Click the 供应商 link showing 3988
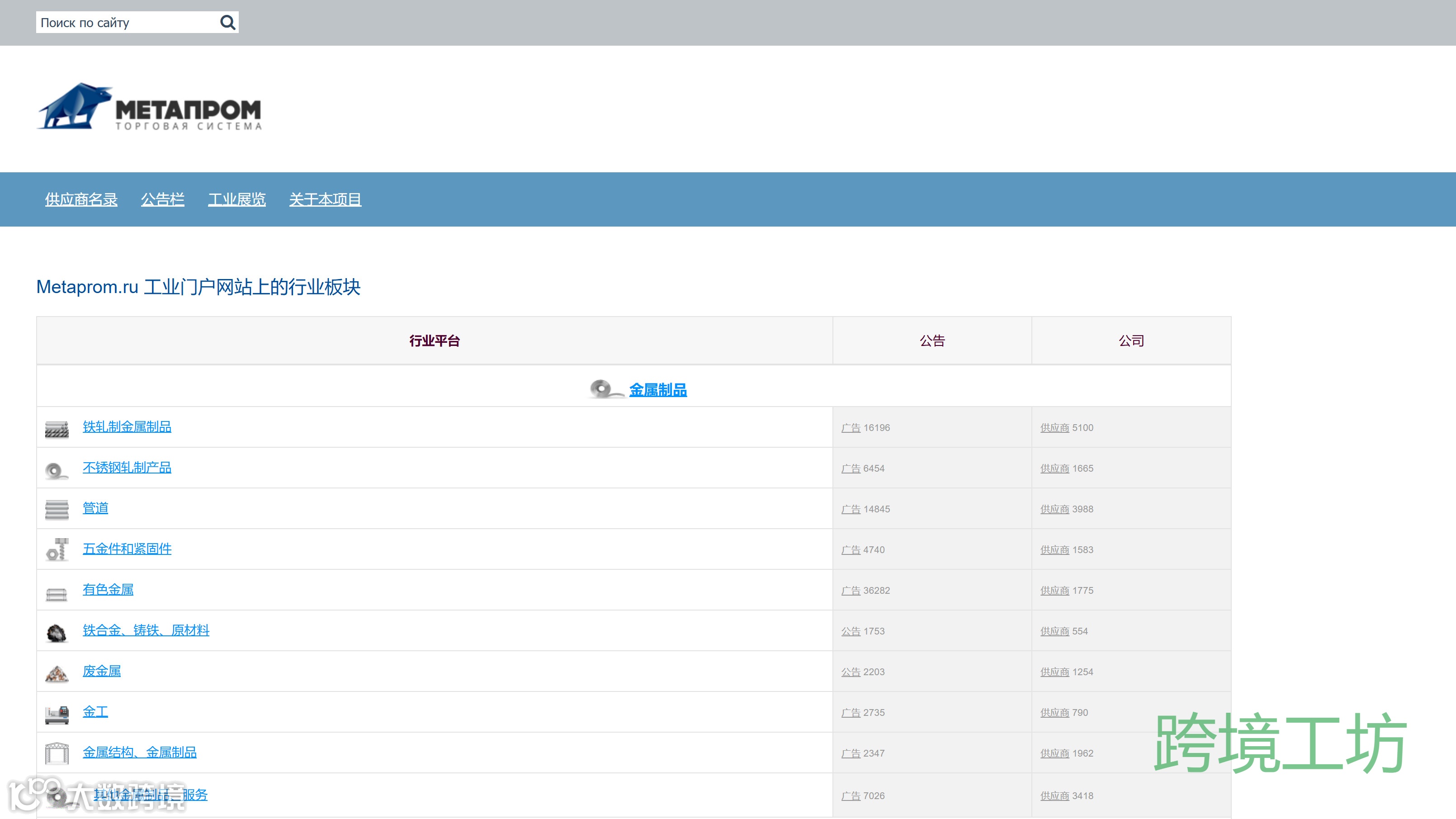The image size is (1456, 819). [x=1054, y=509]
